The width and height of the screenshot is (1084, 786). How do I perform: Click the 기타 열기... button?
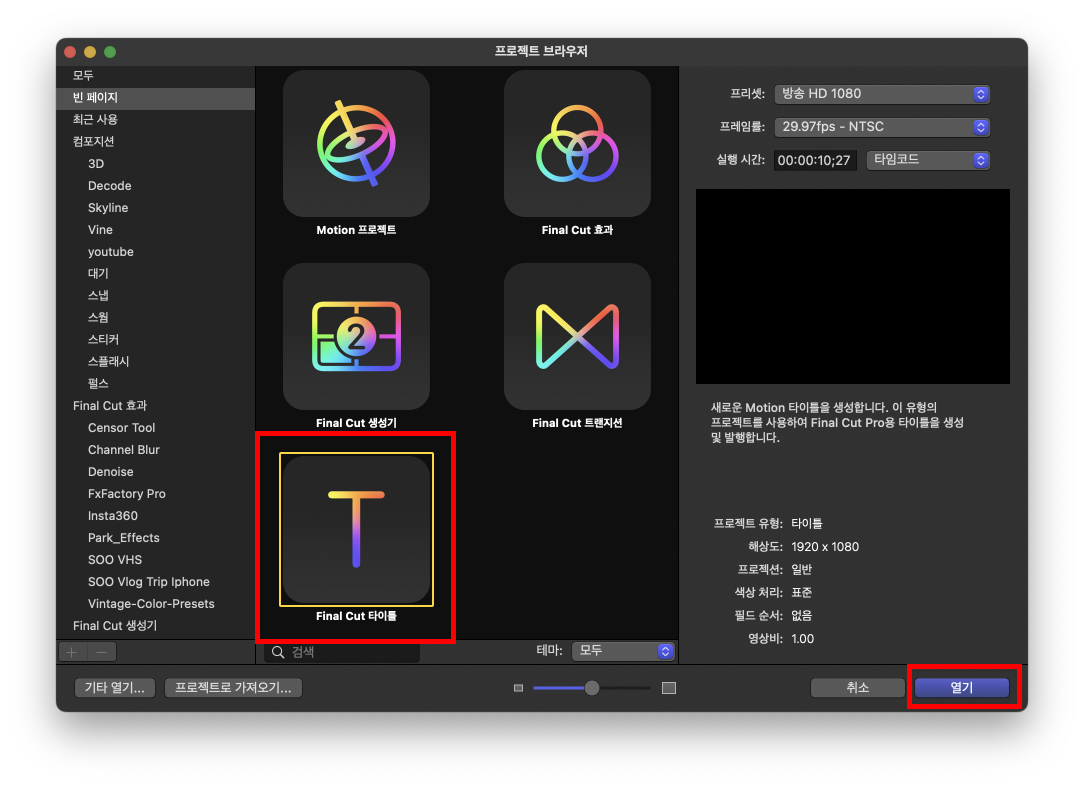pos(115,688)
